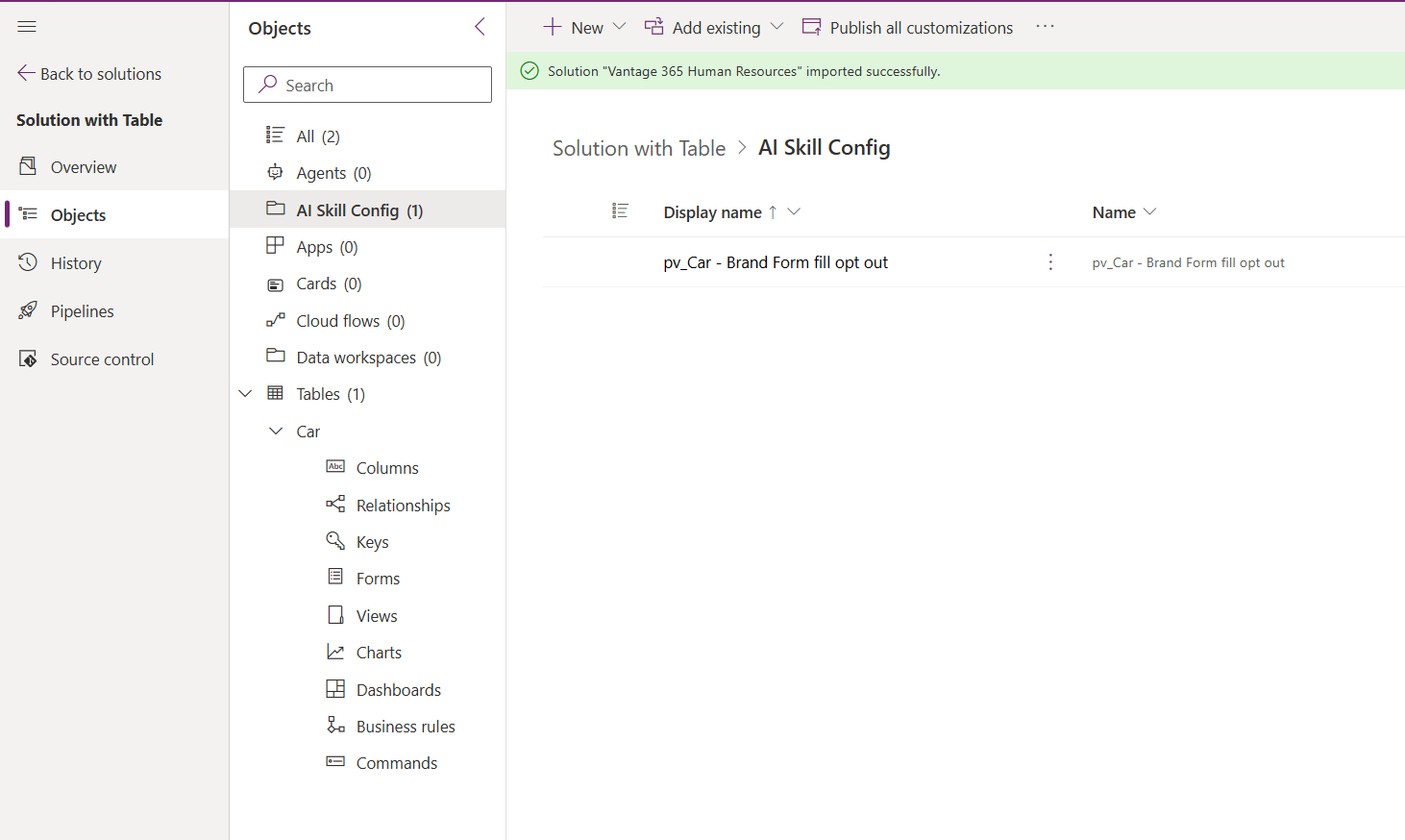Image resolution: width=1405 pixels, height=840 pixels.
Task: Click the Cards icon
Action: pos(275,284)
